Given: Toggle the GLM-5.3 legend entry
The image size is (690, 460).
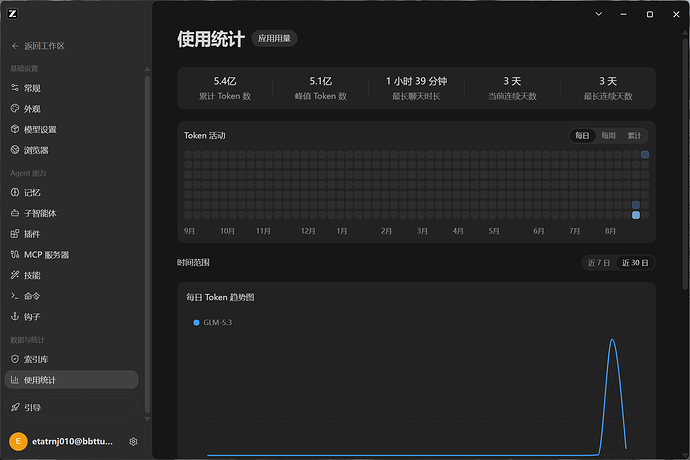Looking at the screenshot, I should pyautogui.click(x=213, y=323).
